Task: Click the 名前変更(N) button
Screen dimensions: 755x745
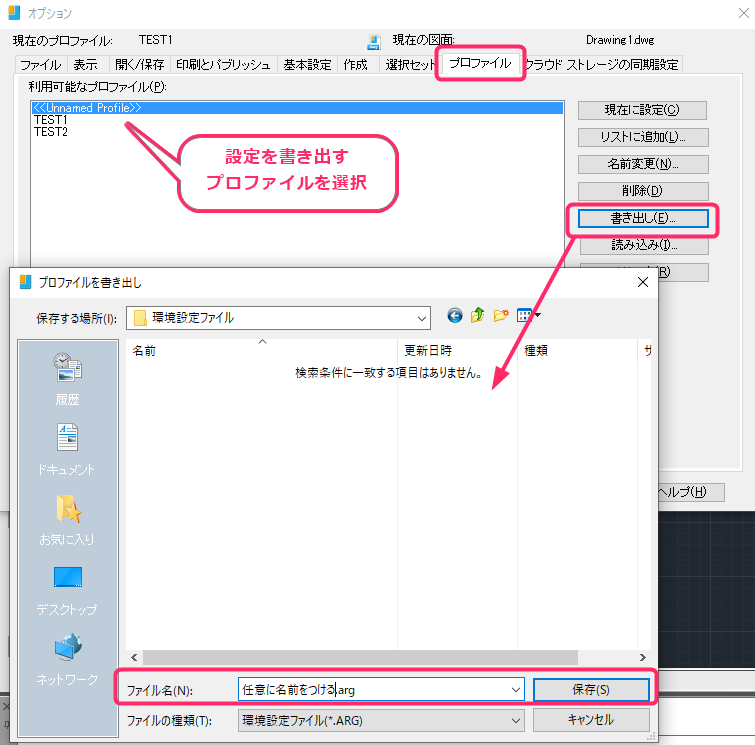Action: pos(643,164)
